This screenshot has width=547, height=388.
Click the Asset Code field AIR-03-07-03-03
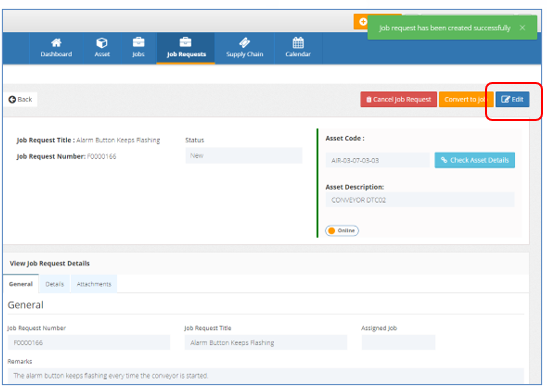click(377, 161)
